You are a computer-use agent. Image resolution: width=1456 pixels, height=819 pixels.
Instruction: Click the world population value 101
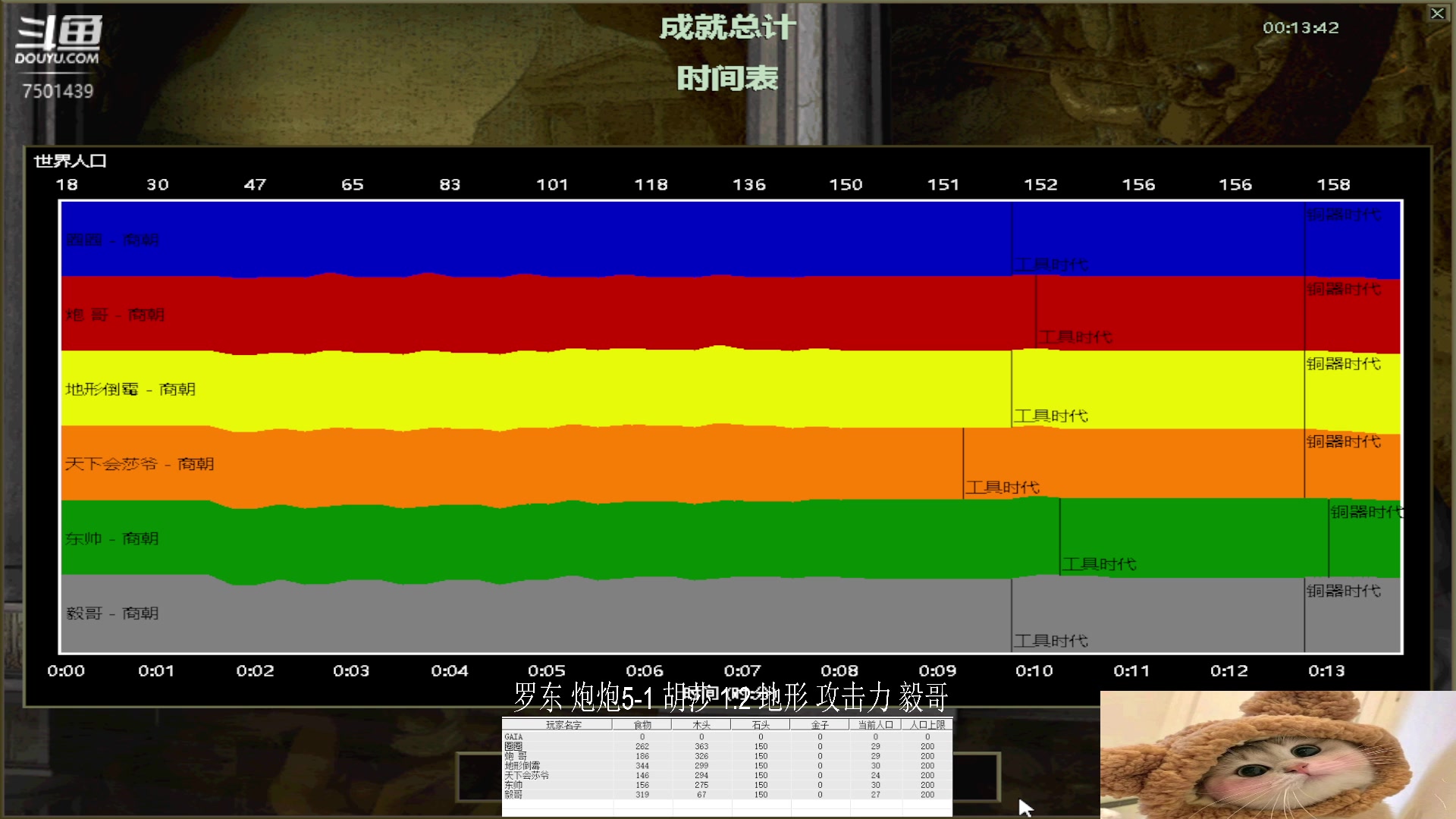tap(552, 184)
